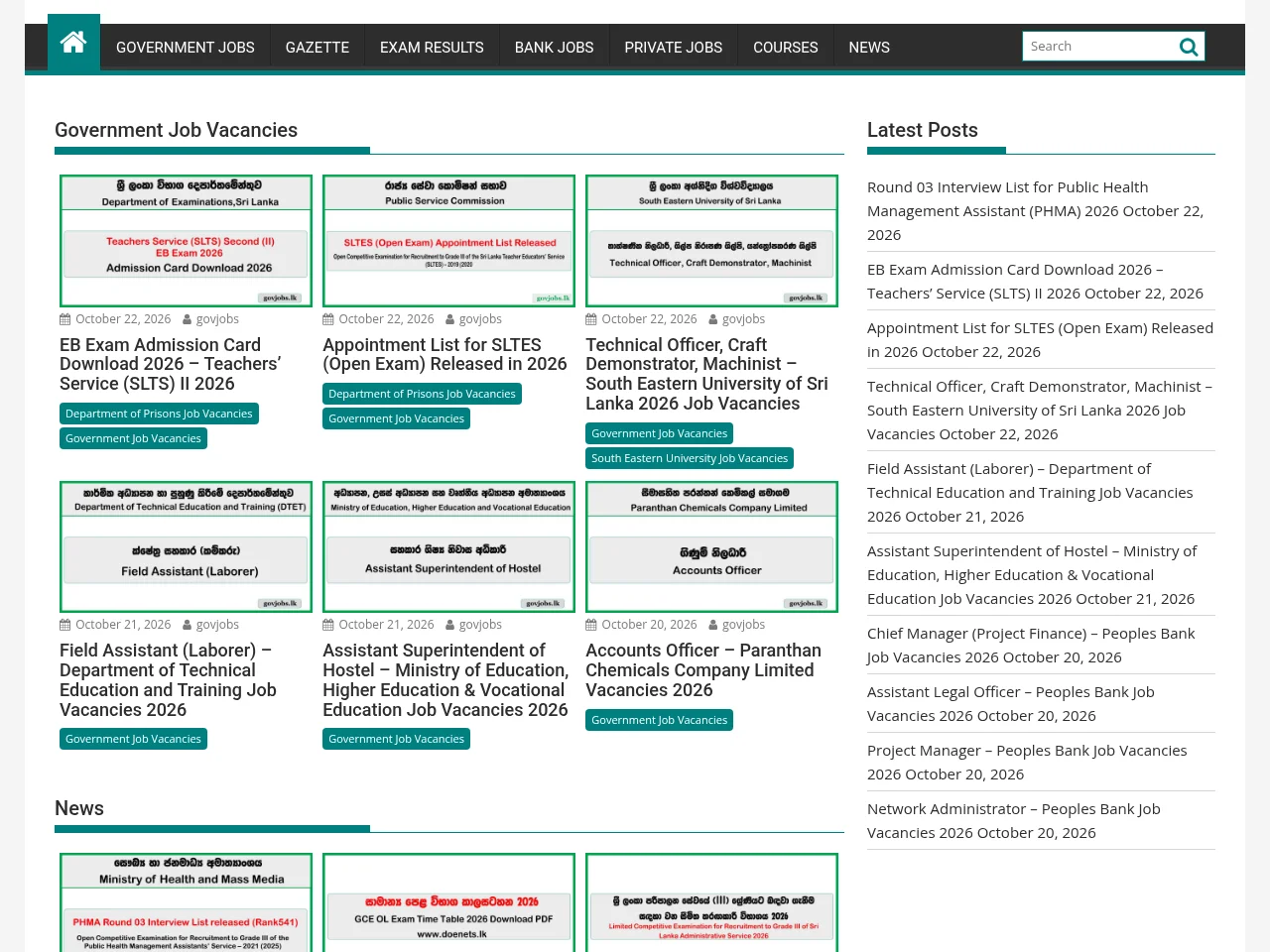The image size is (1270, 952).
Task: Open Assistant Superintendent of Hostel post title
Action: point(445,679)
